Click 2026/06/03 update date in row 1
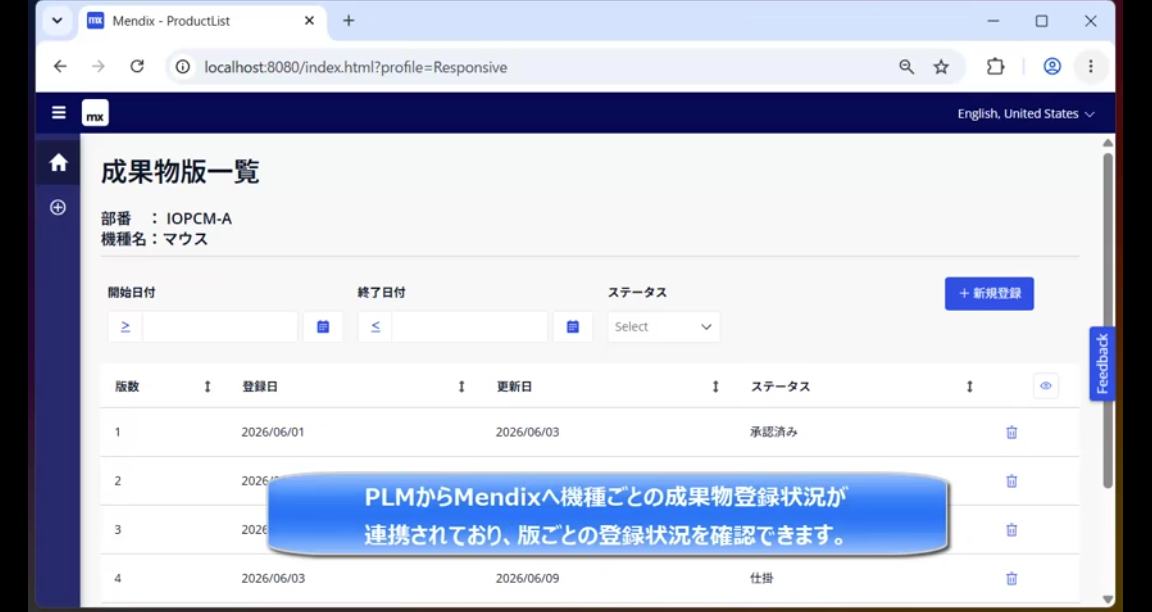Viewport: 1152px width, 612px height. 527,432
